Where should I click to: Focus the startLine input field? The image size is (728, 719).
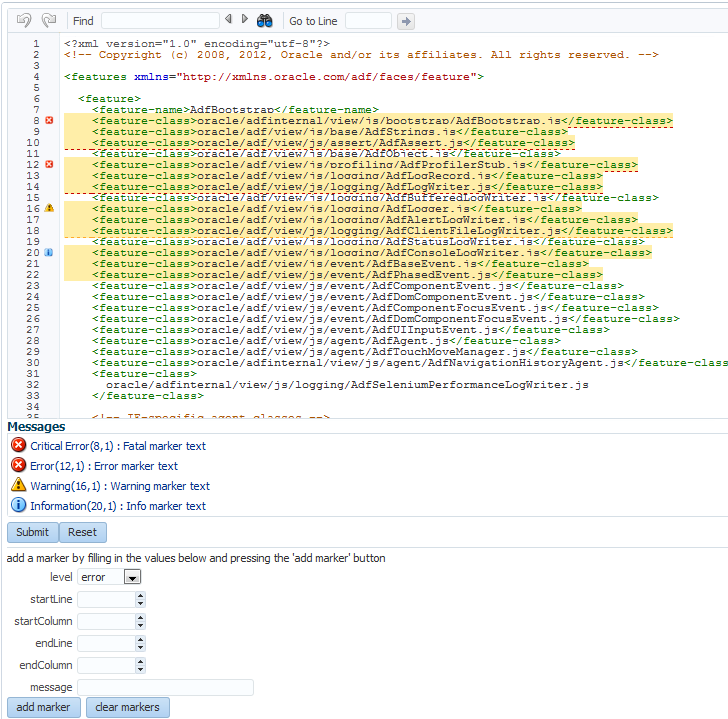click(x=106, y=599)
